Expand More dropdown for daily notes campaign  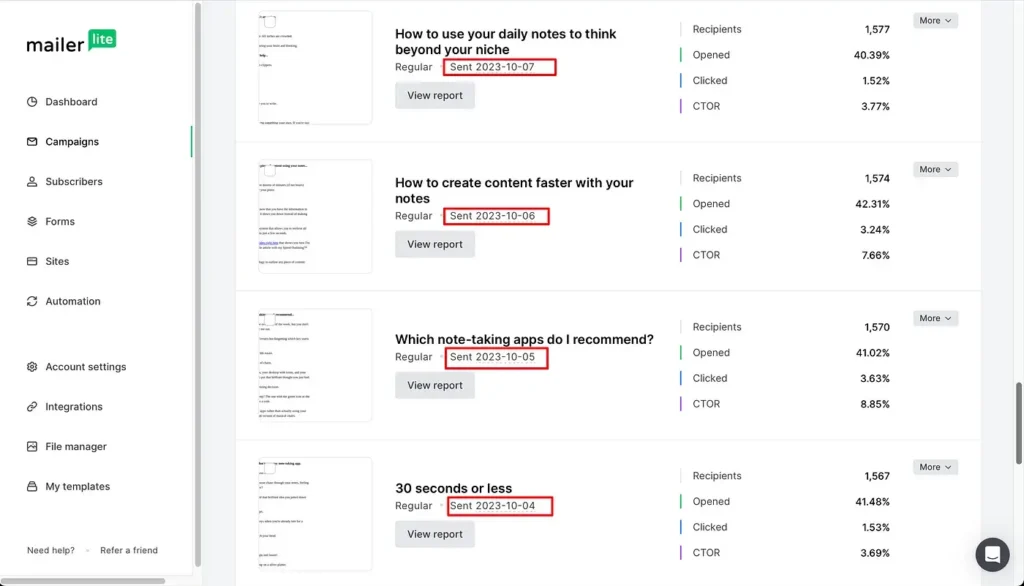935,20
